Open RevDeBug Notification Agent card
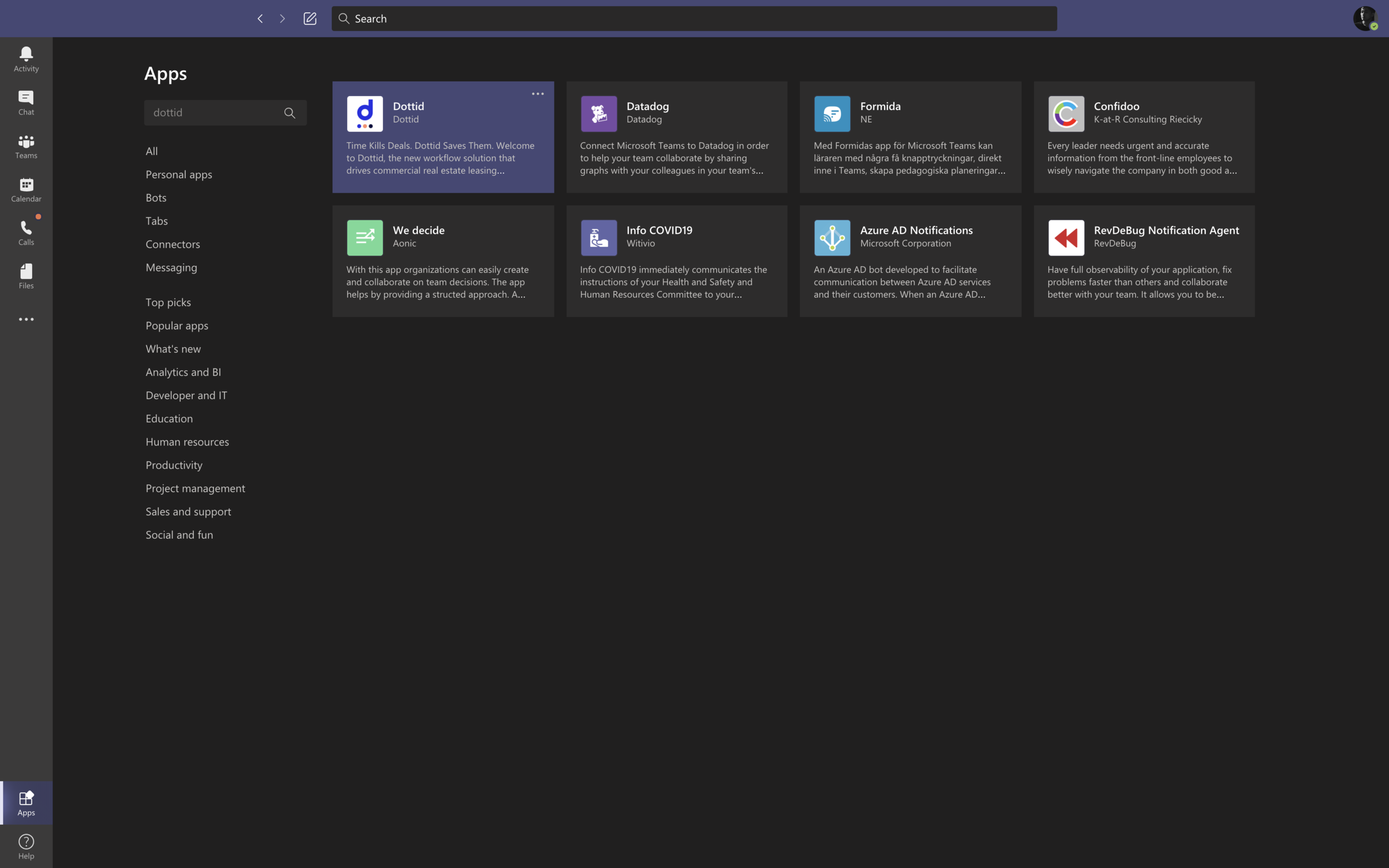Screen dimensions: 1389x868 pos(1143,261)
